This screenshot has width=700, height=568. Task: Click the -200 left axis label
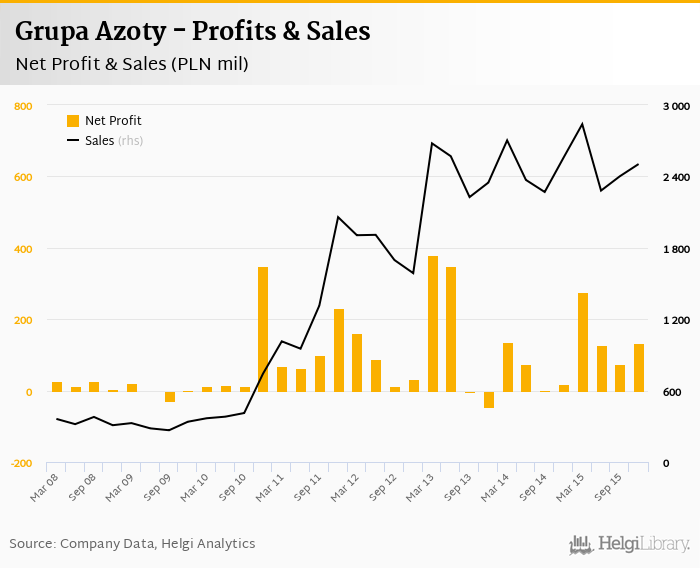point(21,464)
